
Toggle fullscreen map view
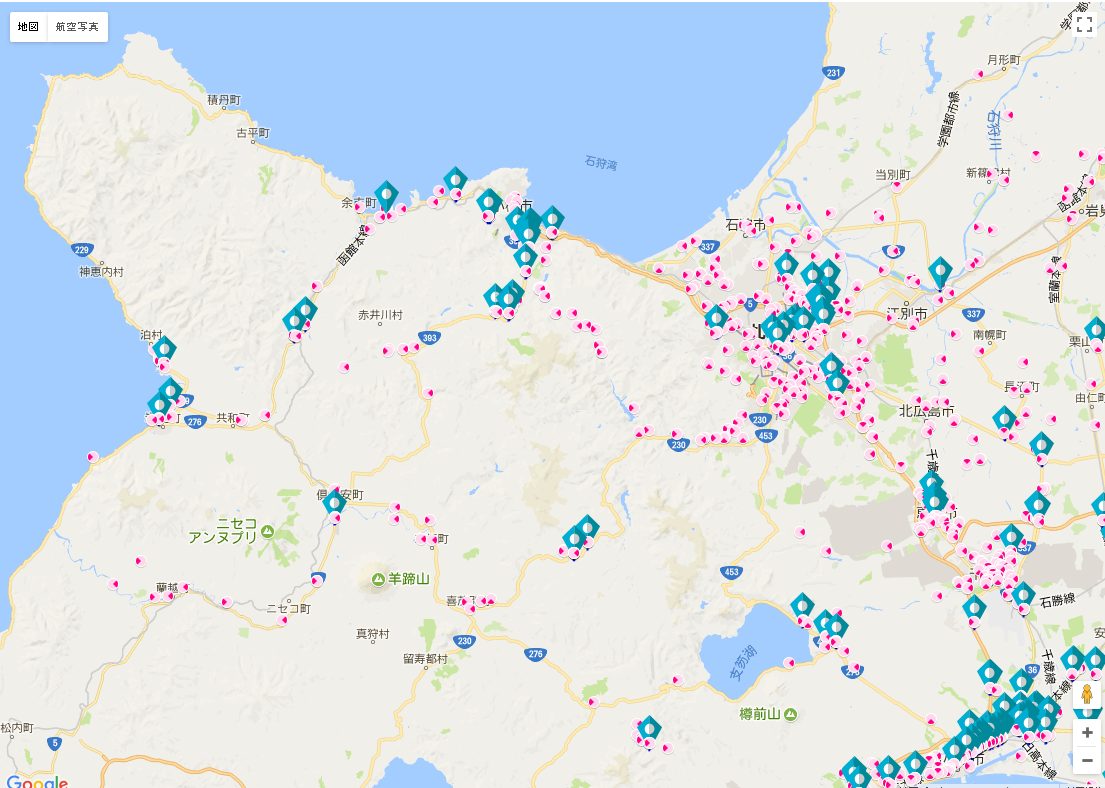[1085, 24]
